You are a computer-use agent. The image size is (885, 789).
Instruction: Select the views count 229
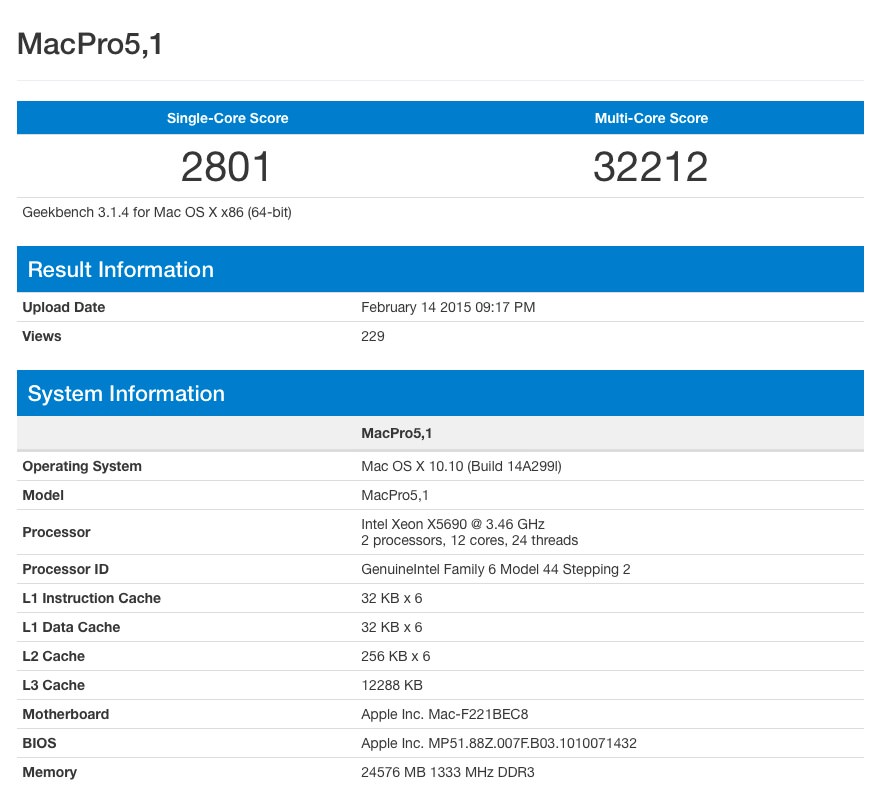click(373, 336)
